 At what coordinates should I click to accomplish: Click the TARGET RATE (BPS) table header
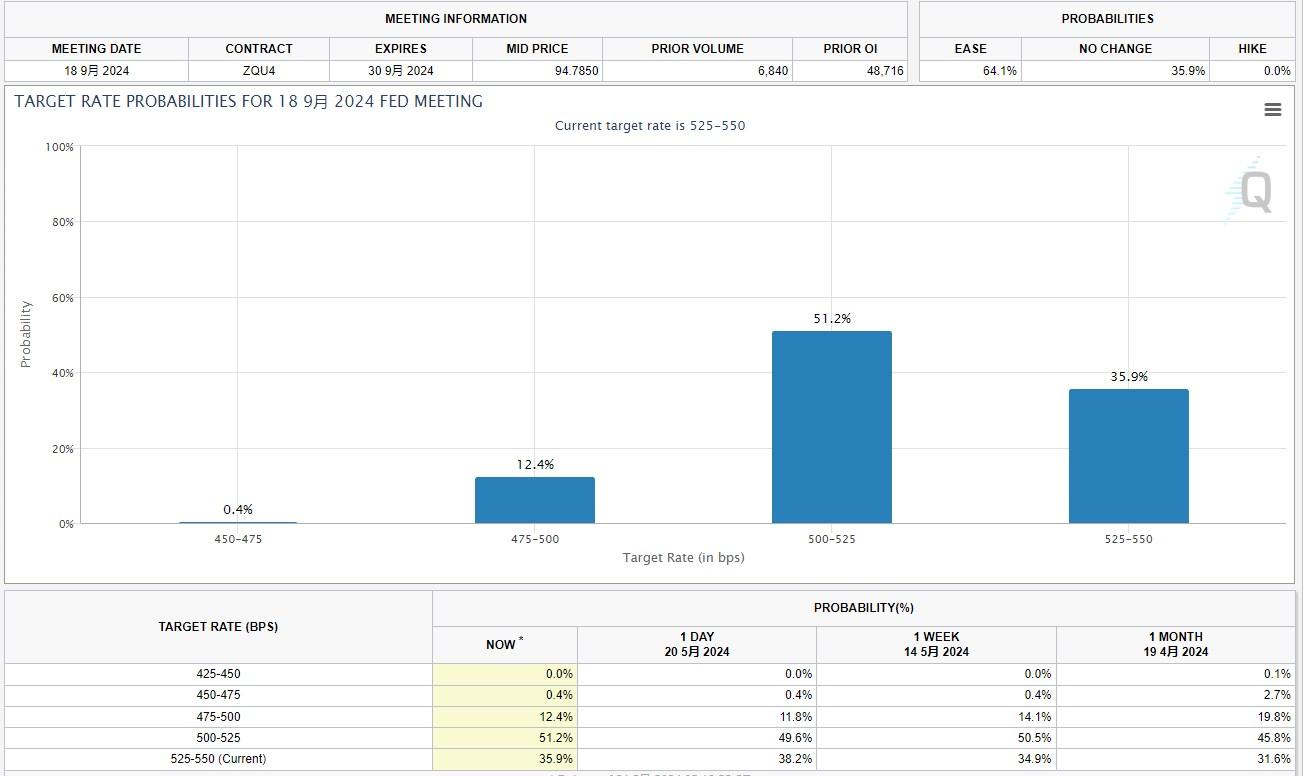[x=218, y=627]
